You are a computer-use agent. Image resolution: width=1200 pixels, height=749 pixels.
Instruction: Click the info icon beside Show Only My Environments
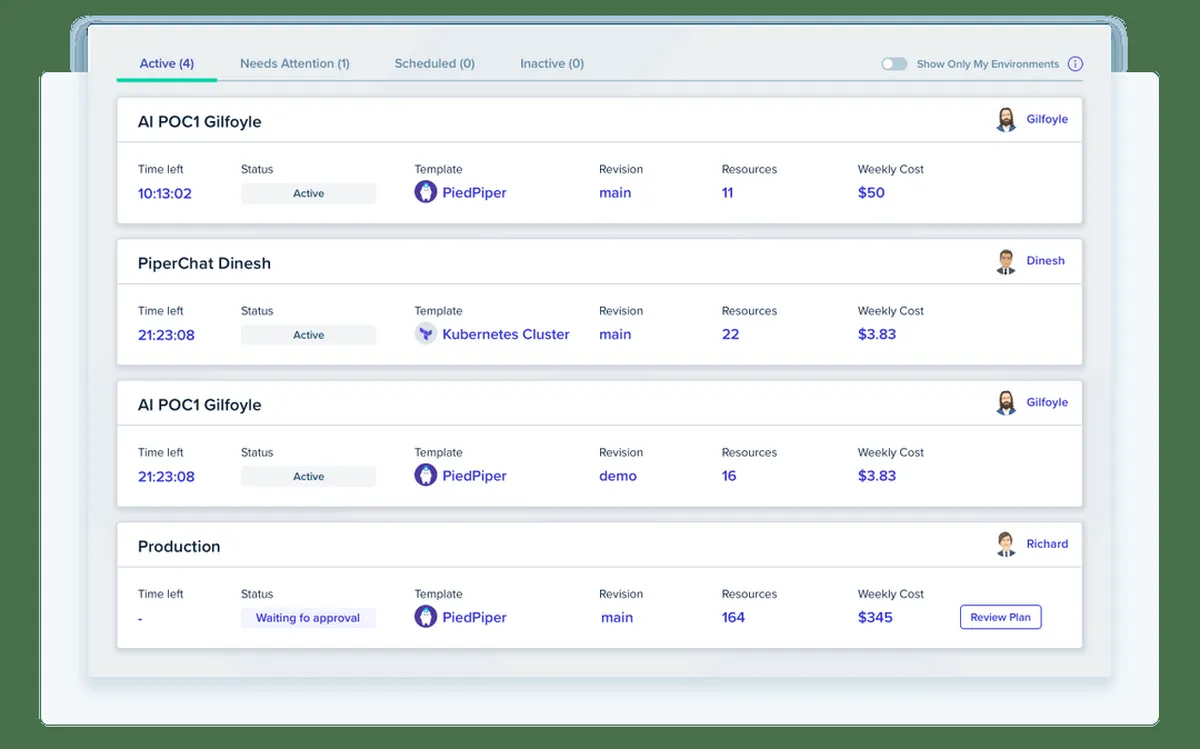pyautogui.click(x=1075, y=64)
